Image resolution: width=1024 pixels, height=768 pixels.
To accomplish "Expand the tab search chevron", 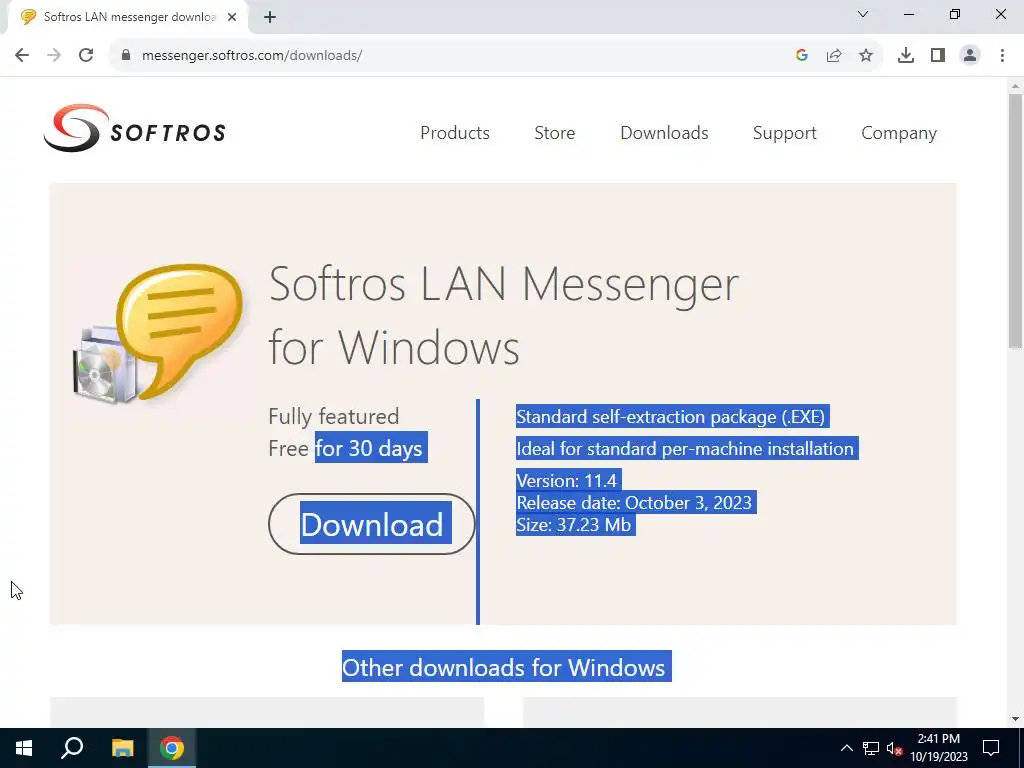I will (863, 14).
